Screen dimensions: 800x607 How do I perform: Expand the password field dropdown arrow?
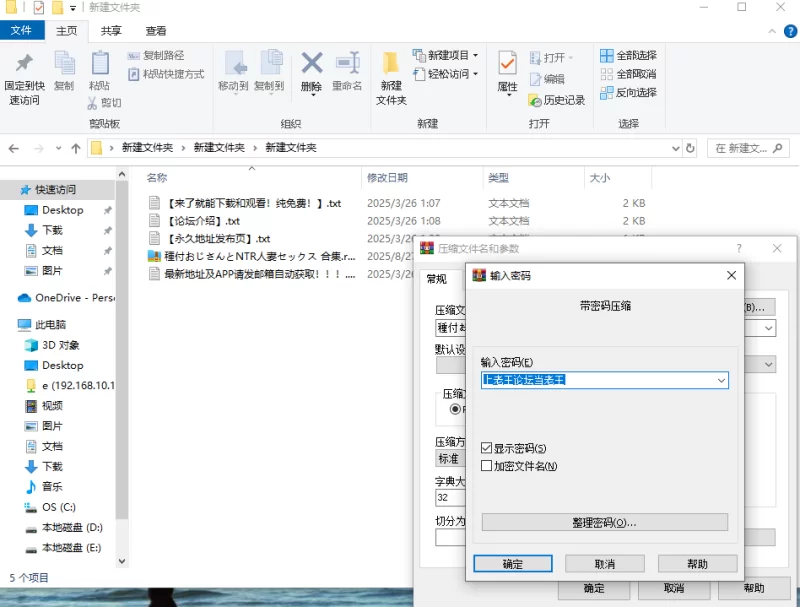720,380
